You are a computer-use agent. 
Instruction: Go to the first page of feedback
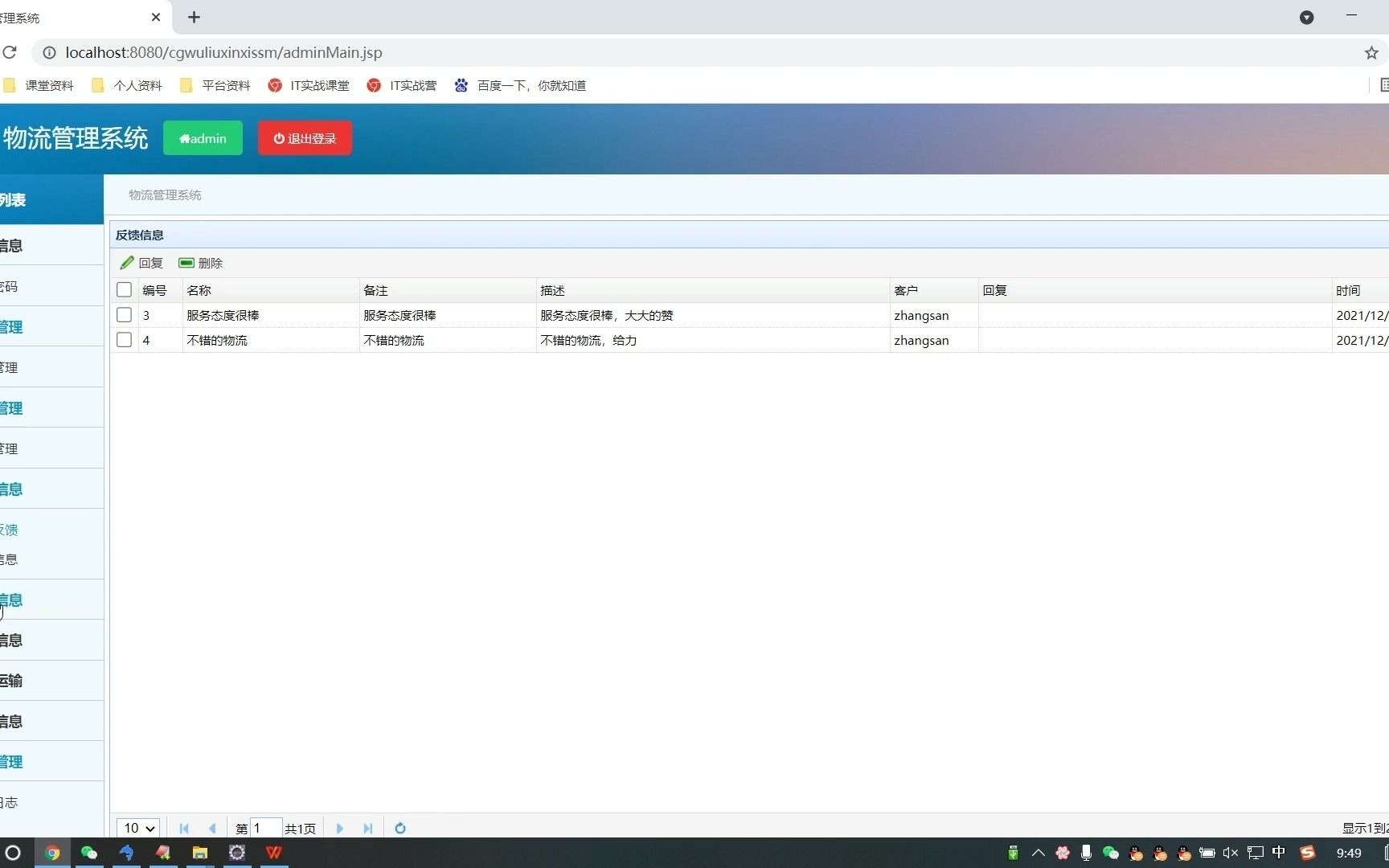point(184,828)
